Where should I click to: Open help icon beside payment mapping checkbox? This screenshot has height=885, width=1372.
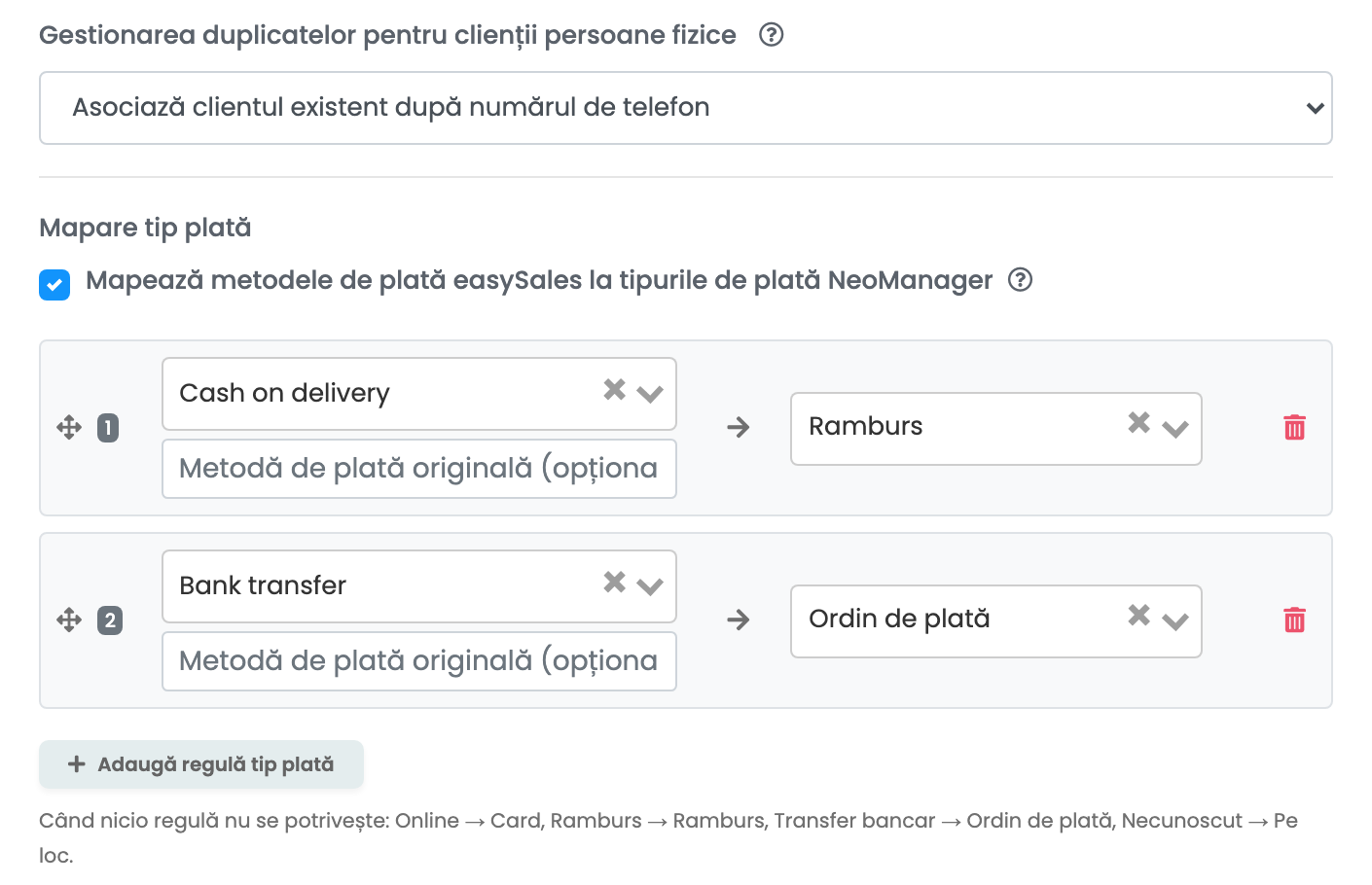click(x=1020, y=280)
